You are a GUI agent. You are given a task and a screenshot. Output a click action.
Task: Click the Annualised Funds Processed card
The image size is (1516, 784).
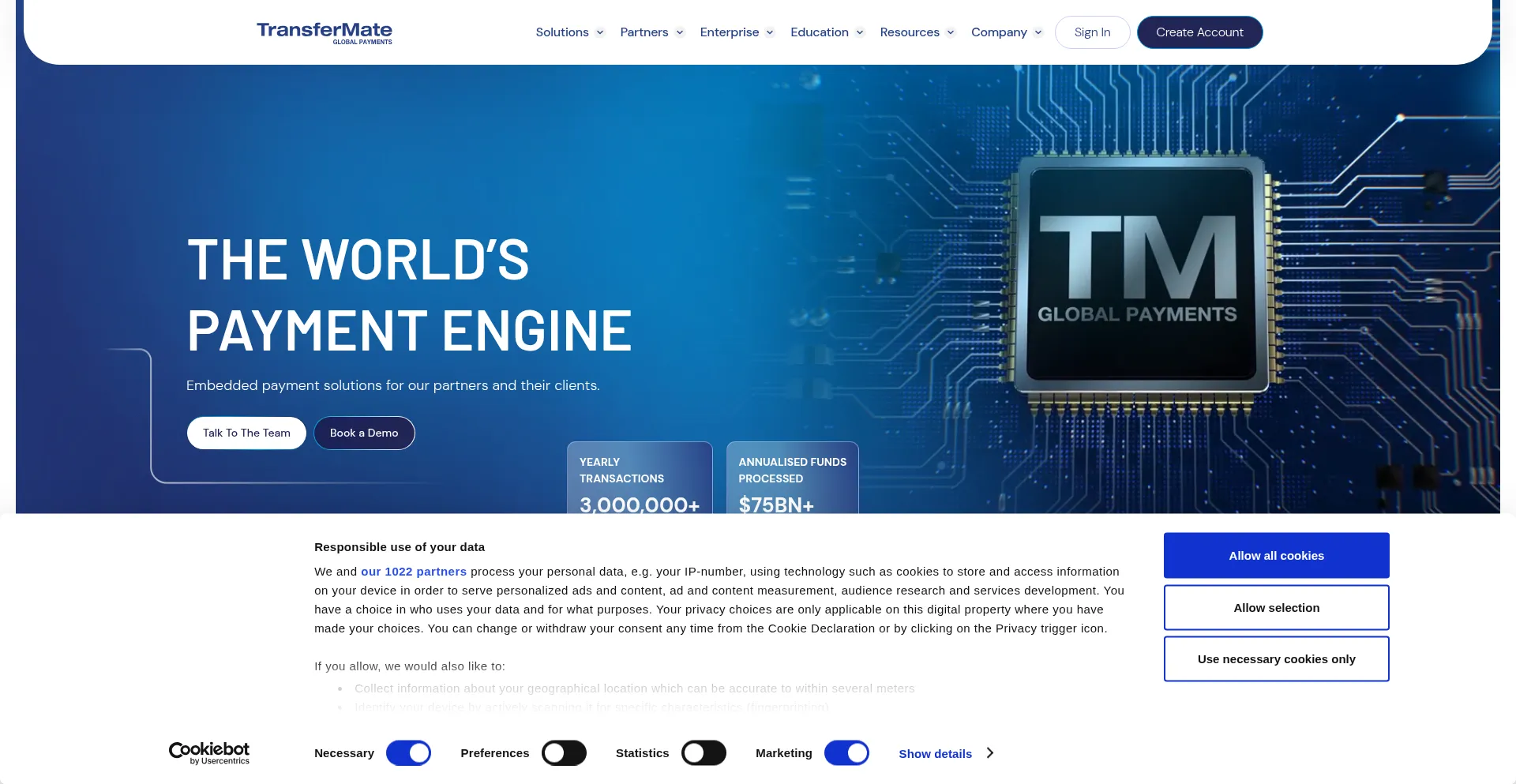pyautogui.click(x=792, y=478)
